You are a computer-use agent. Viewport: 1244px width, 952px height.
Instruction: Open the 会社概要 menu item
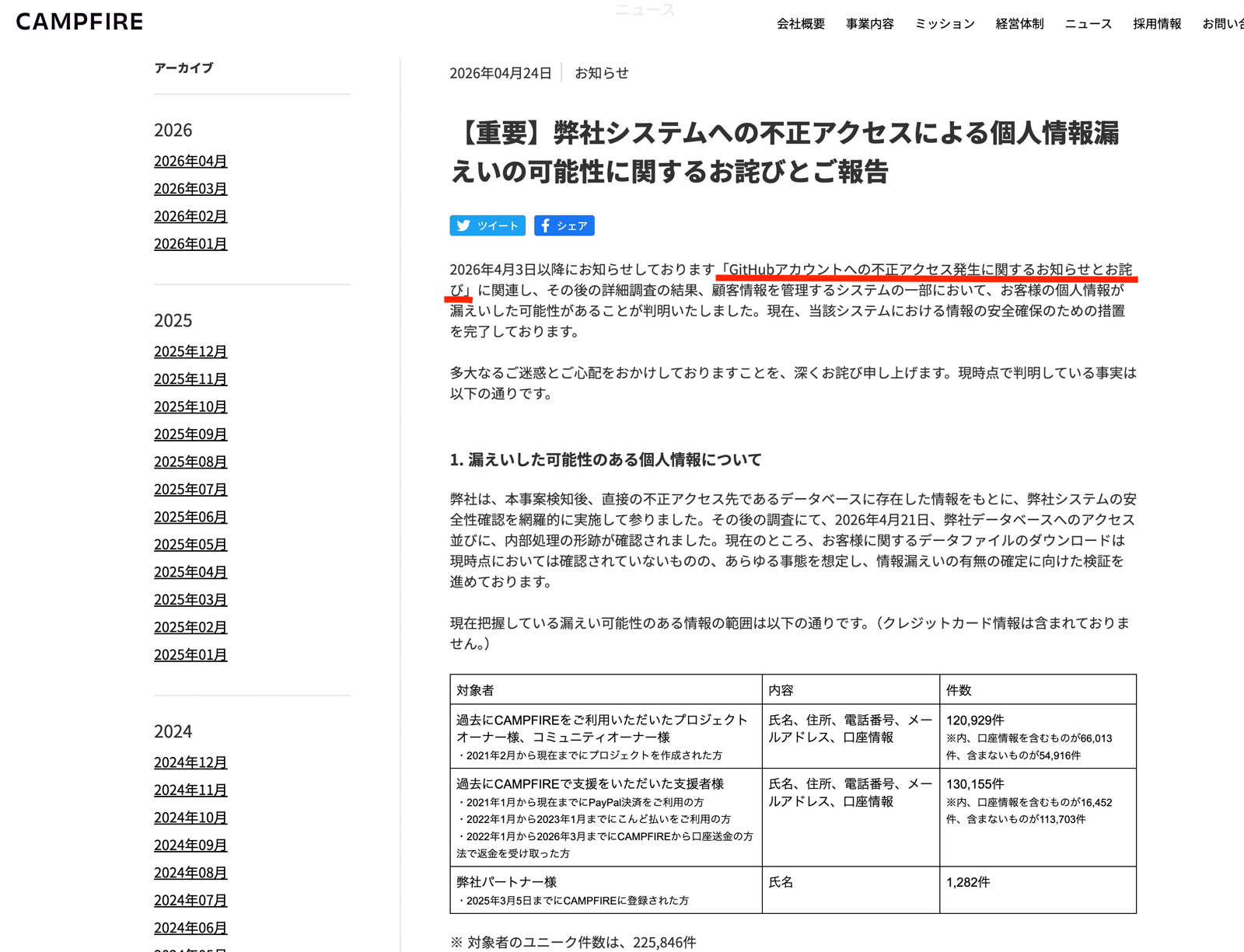tap(801, 24)
